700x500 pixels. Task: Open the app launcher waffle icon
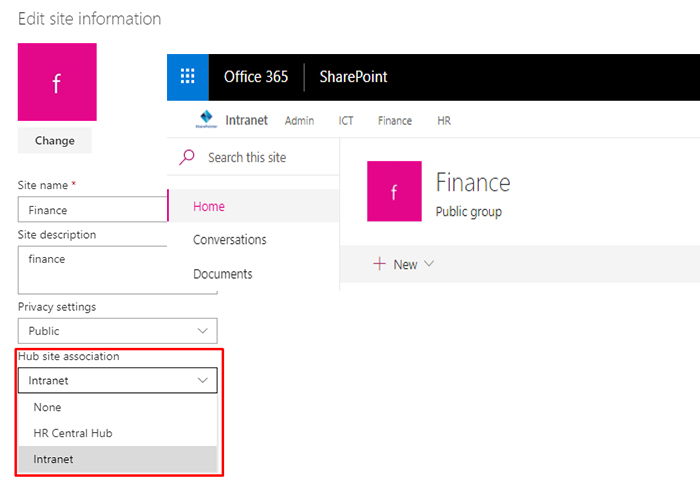pyautogui.click(x=188, y=77)
